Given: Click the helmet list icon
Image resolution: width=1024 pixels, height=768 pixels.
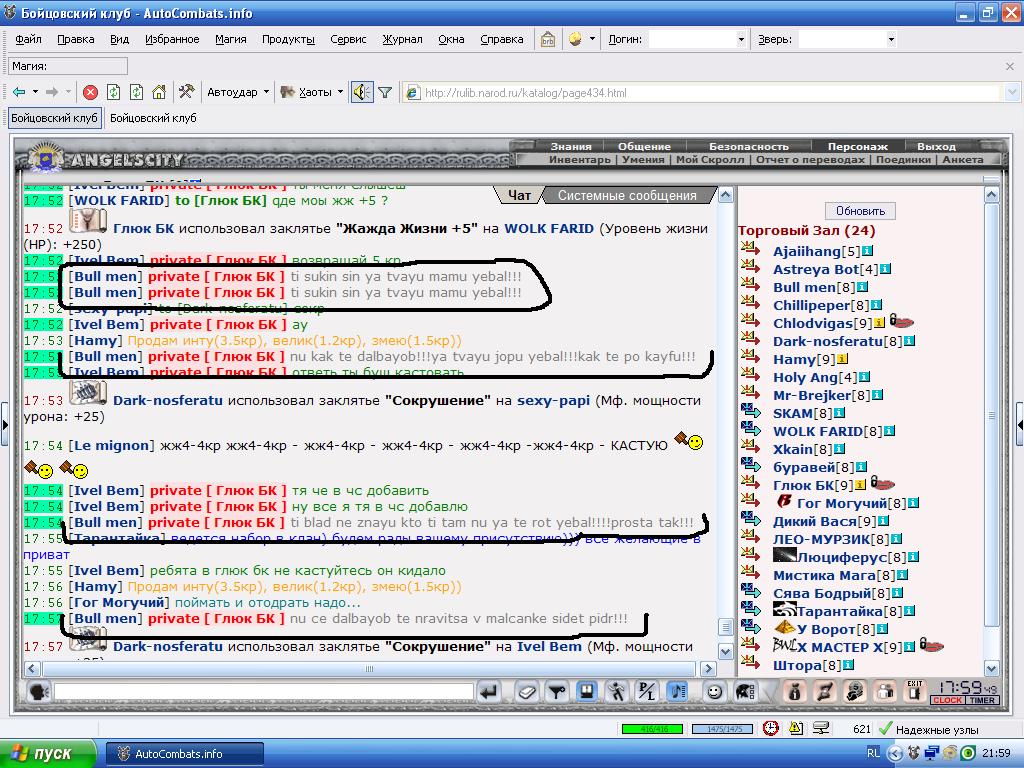Looking at the screenshot, I should click(745, 692).
